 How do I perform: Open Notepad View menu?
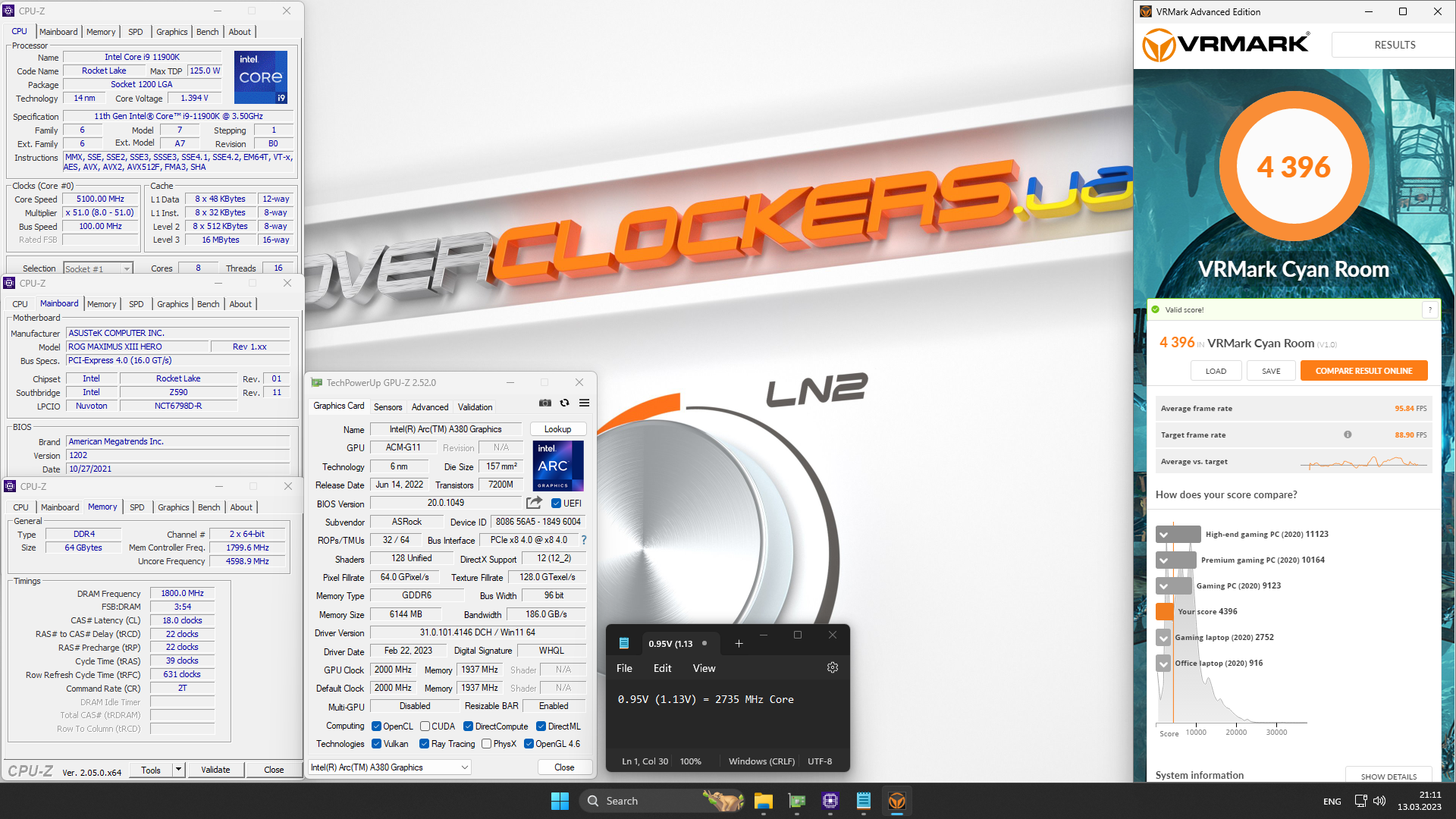click(x=704, y=668)
